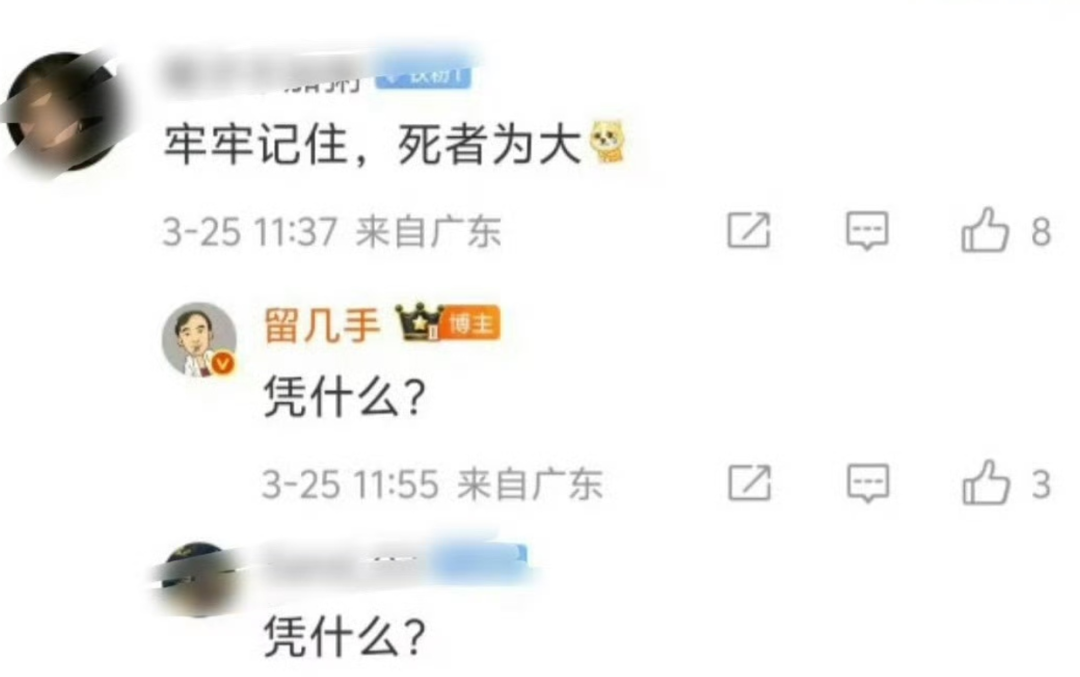The height and width of the screenshot is (677, 1080).
Task: Tap the orange 博主 badge
Action: (472, 323)
